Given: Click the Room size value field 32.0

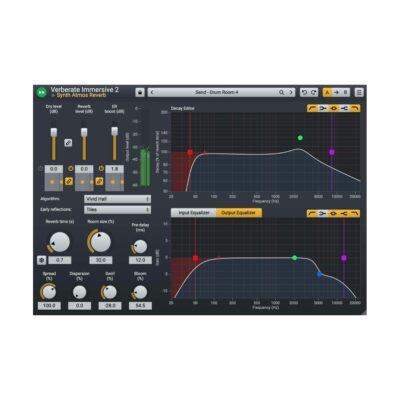Looking at the screenshot, I should (x=101, y=260).
